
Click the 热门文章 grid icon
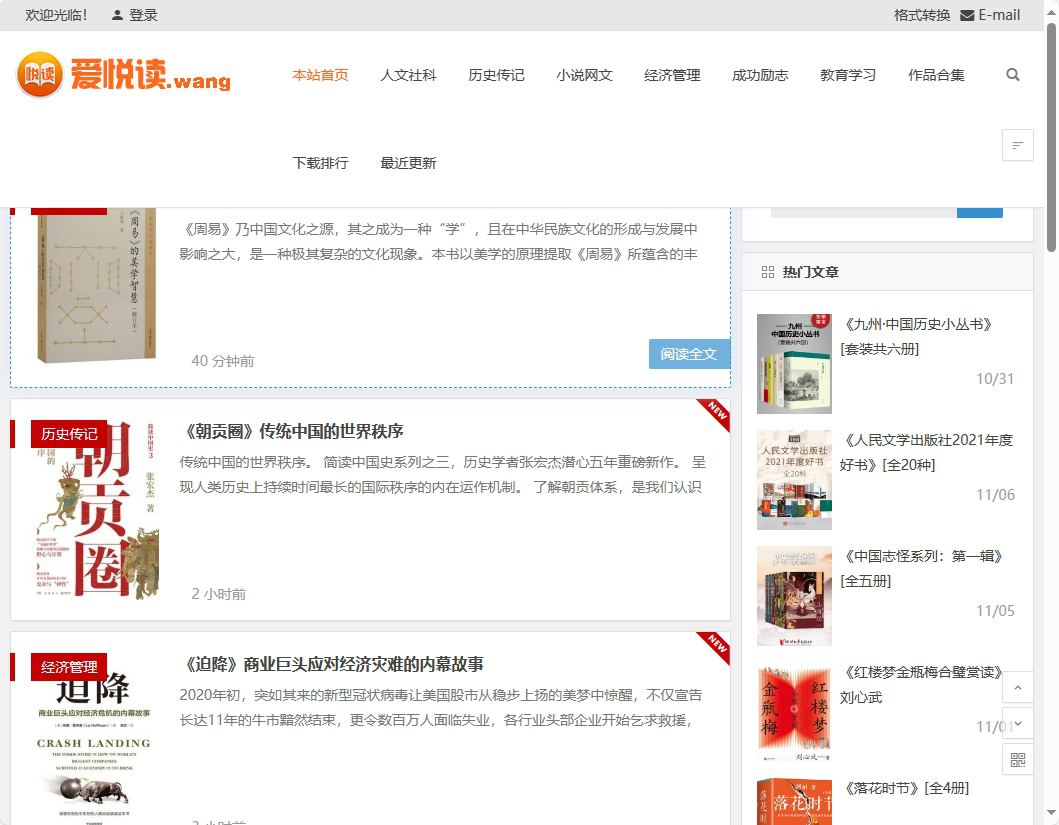(768, 272)
